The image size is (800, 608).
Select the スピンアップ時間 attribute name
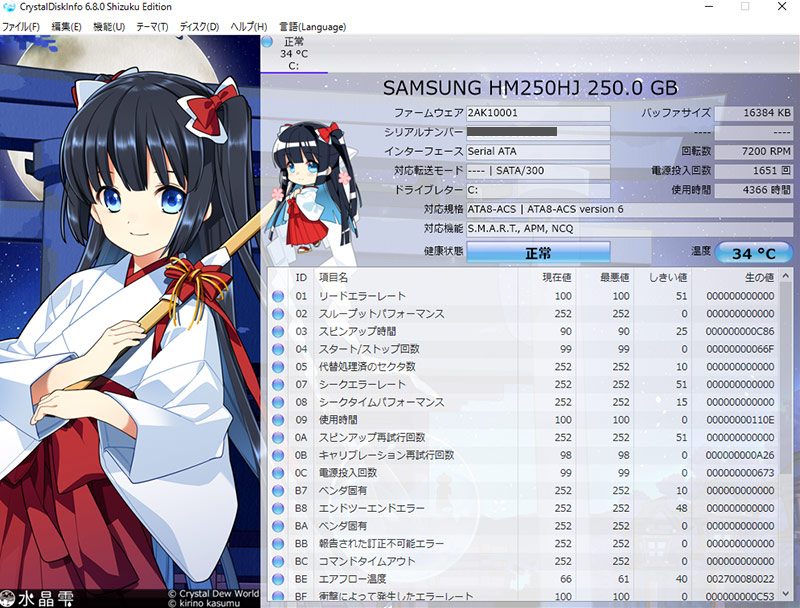point(357,332)
